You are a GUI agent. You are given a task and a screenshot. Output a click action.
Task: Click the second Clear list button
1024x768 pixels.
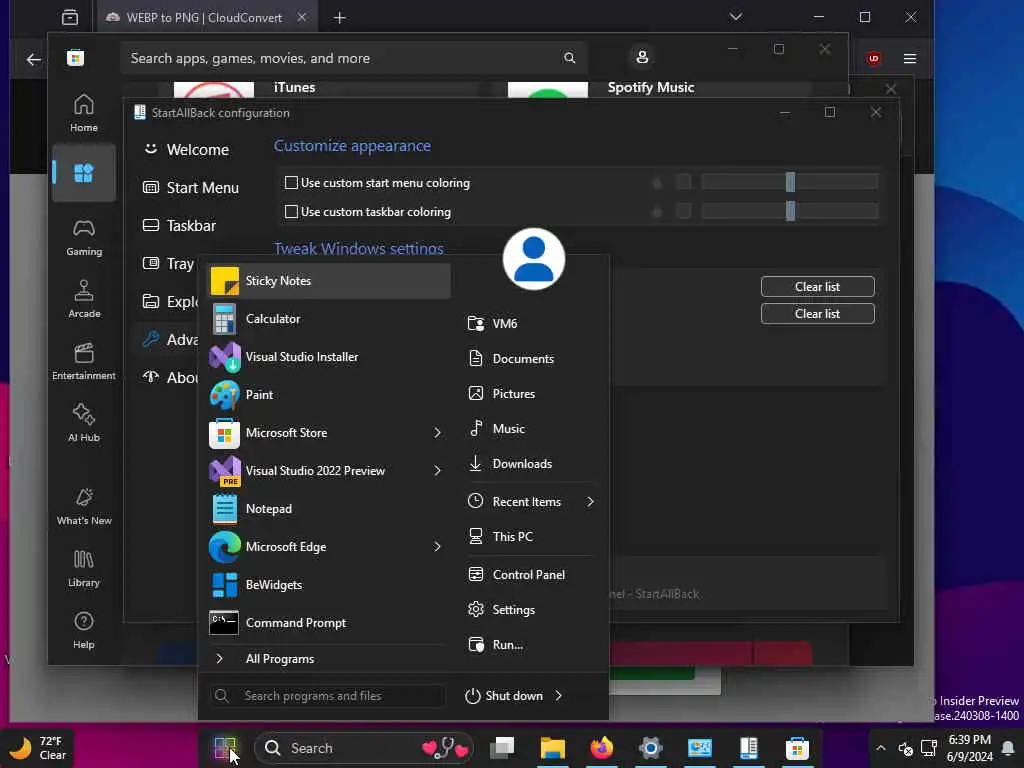(x=818, y=313)
